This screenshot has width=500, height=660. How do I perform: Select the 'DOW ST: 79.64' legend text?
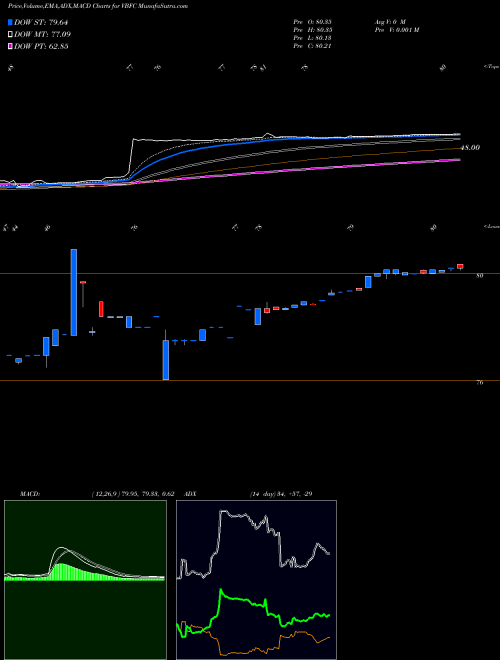pos(41,22)
